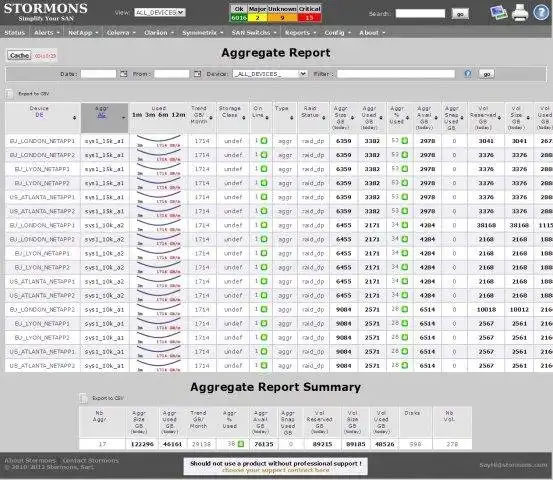Open the Date calendar picker icon
The width and height of the screenshot is (553, 480).
(x=123, y=74)
